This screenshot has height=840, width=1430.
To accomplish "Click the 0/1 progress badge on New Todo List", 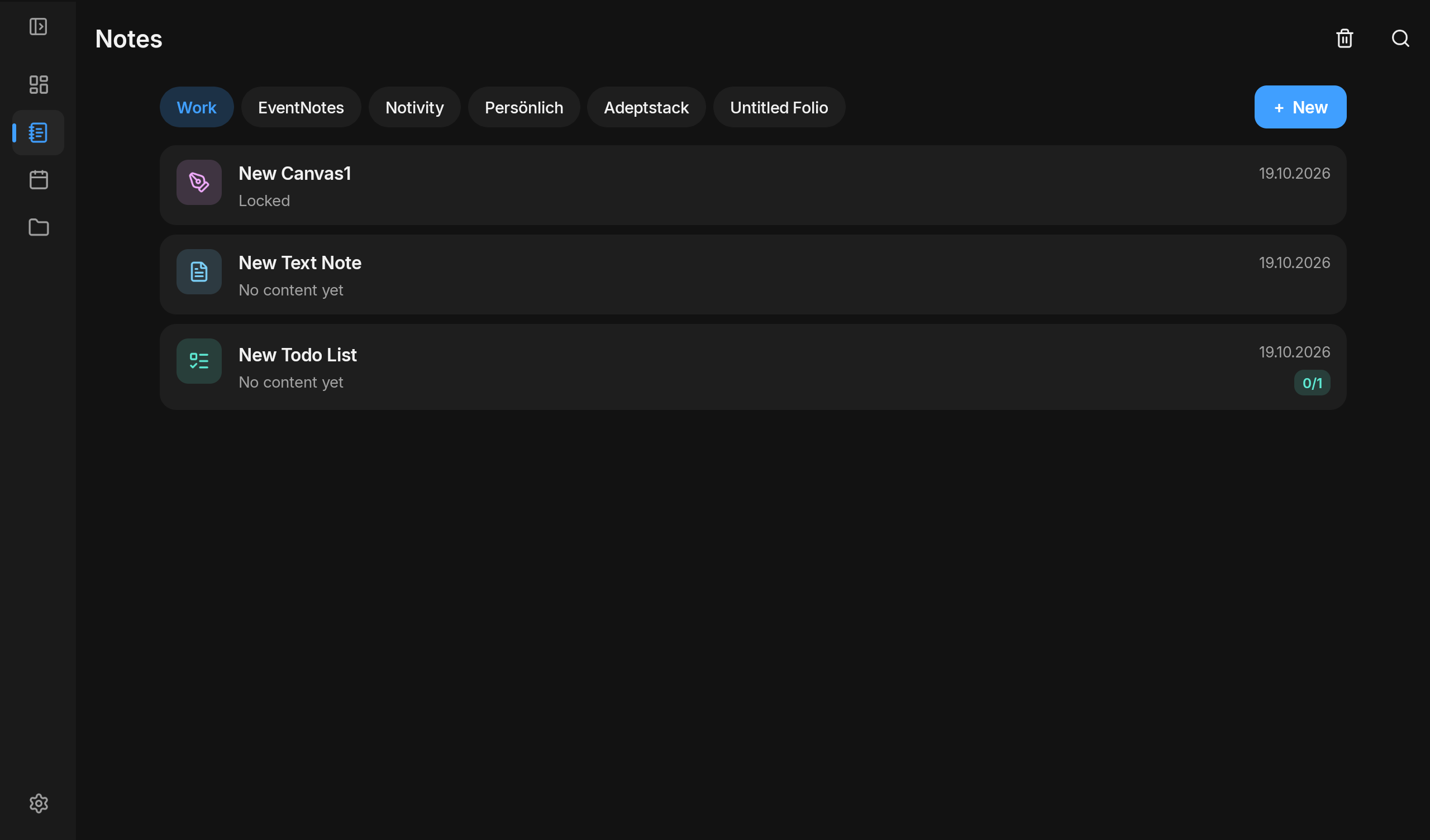I will pos(1312,383).
